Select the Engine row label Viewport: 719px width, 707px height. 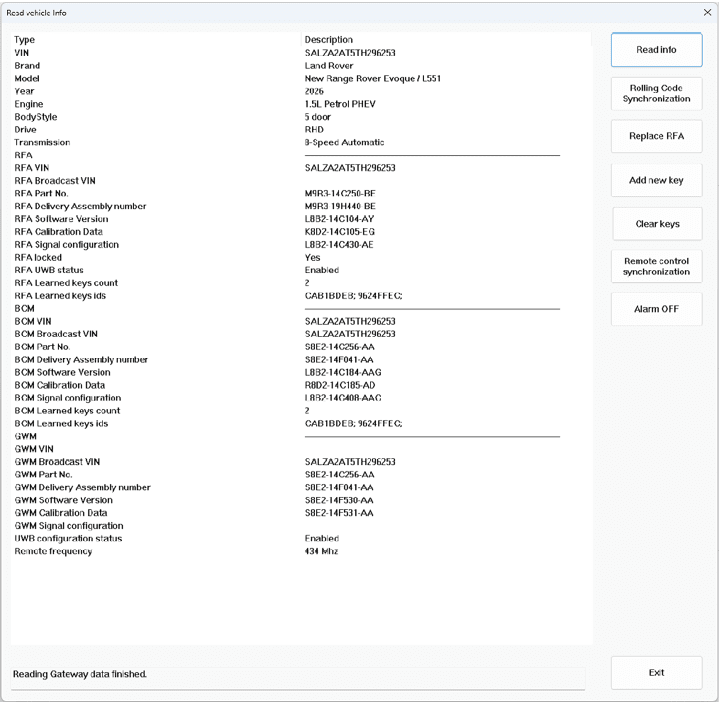[x=28, y=104]
